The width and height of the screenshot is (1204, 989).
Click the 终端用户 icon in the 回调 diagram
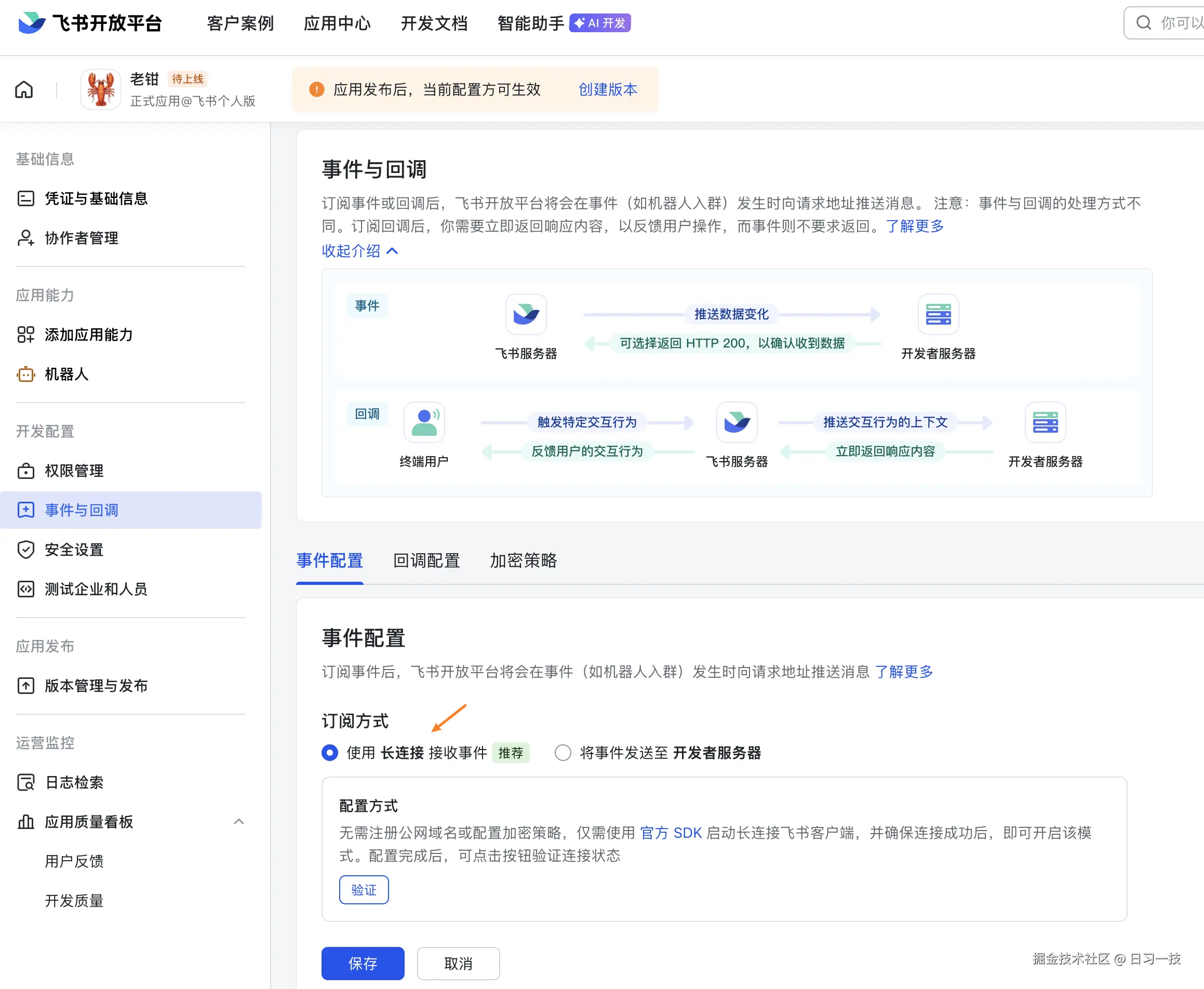[424, 422]
